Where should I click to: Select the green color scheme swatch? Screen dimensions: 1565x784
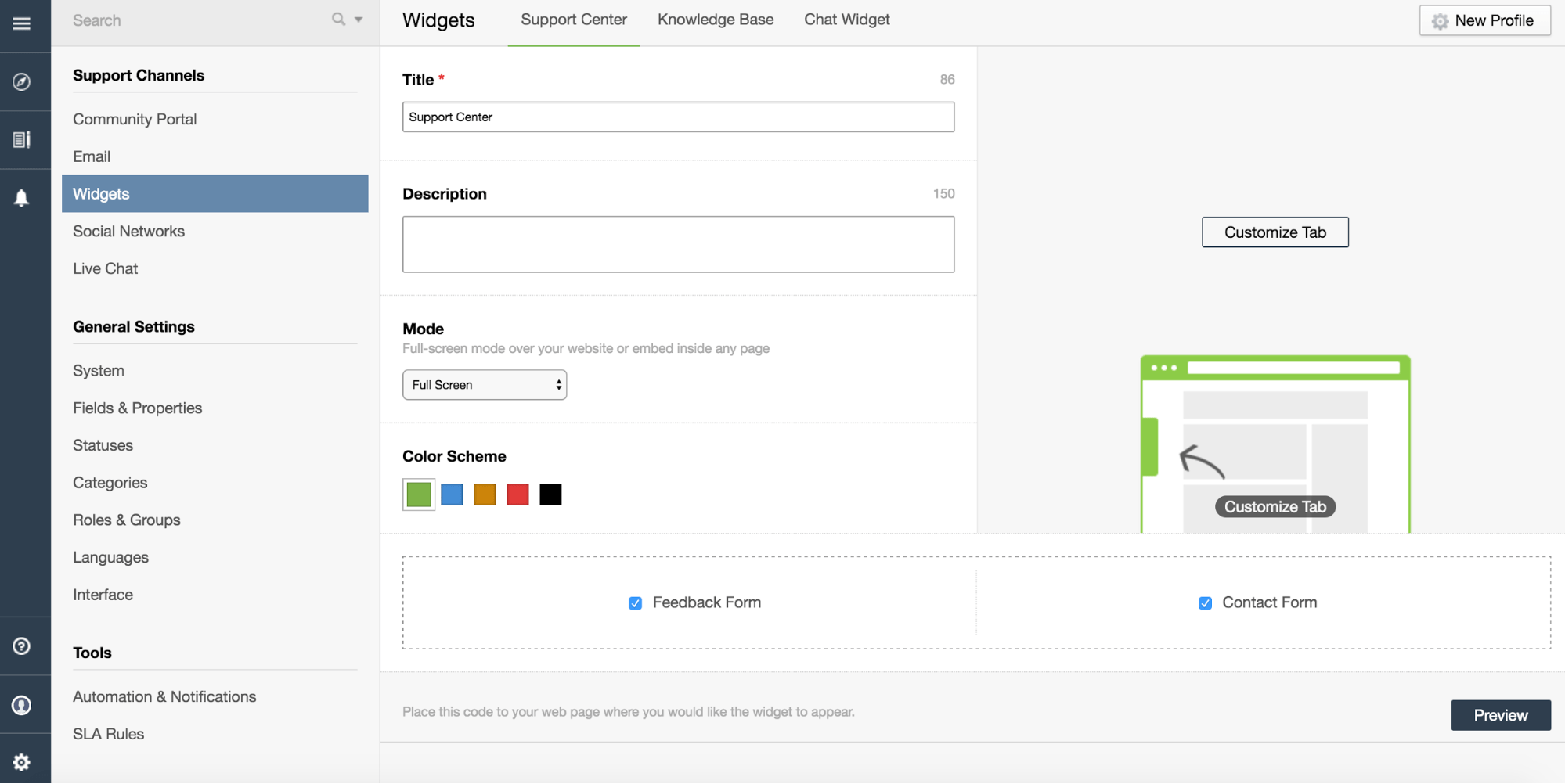(419, 494)
